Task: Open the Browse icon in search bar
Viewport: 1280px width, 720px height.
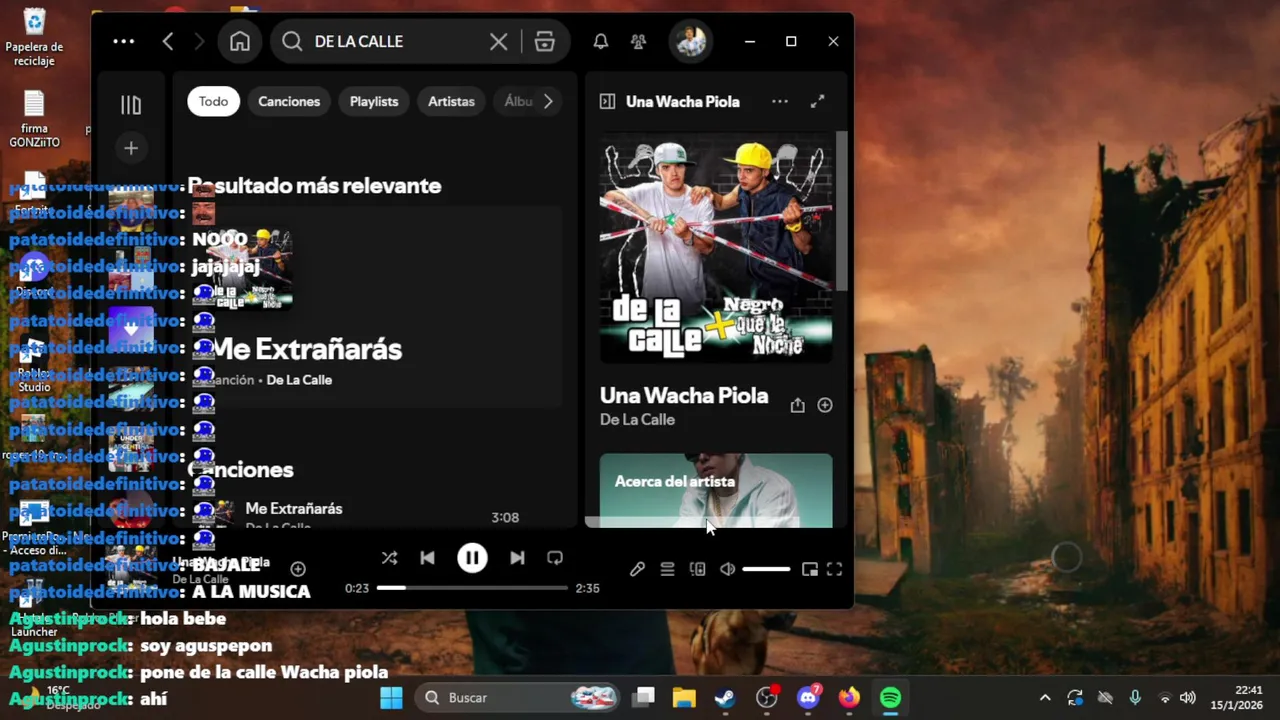Action: coord(544,41)
